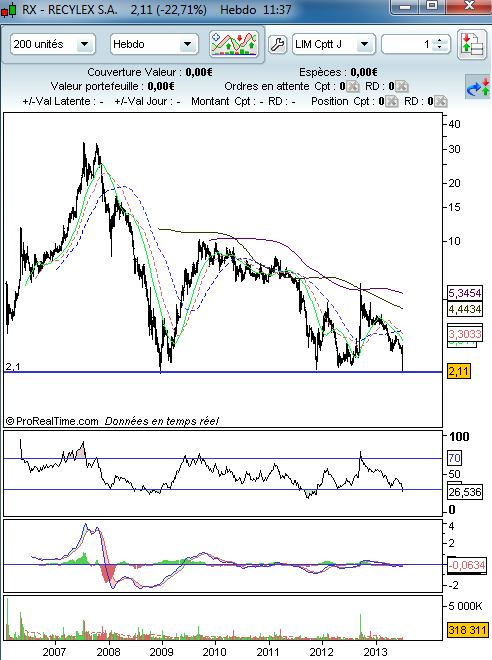Minimize the RECYLEX chart window
The height and width of the screenshot is (660, 492).
[x=405, y=6]
